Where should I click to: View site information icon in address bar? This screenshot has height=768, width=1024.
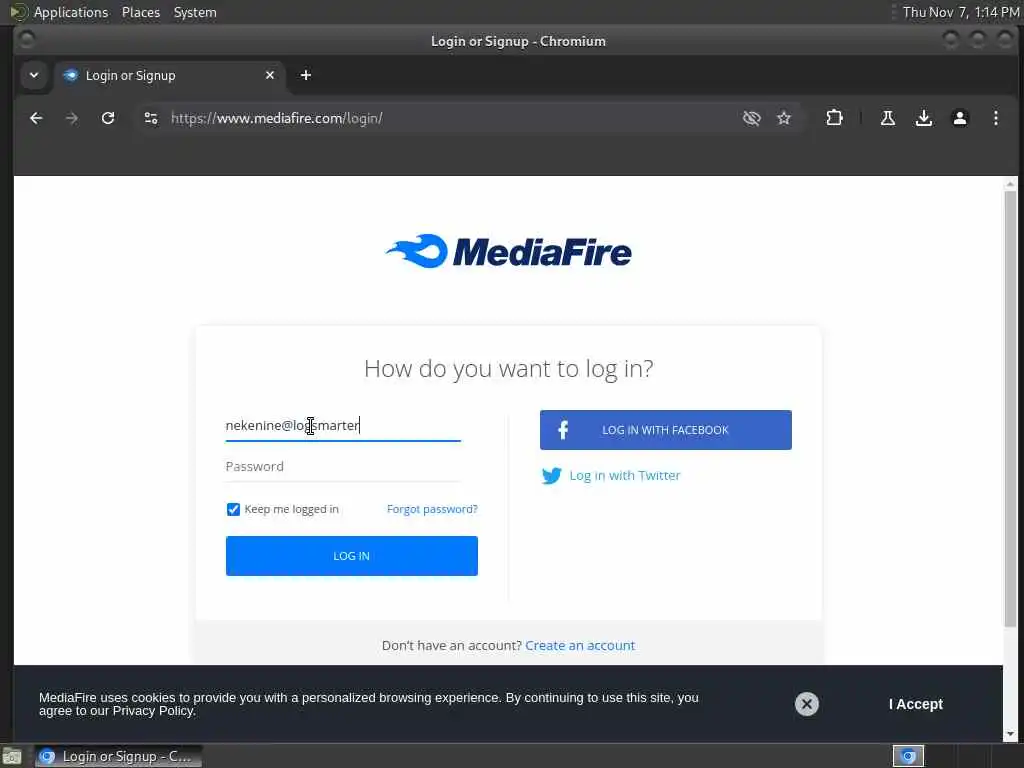(151, 118)
